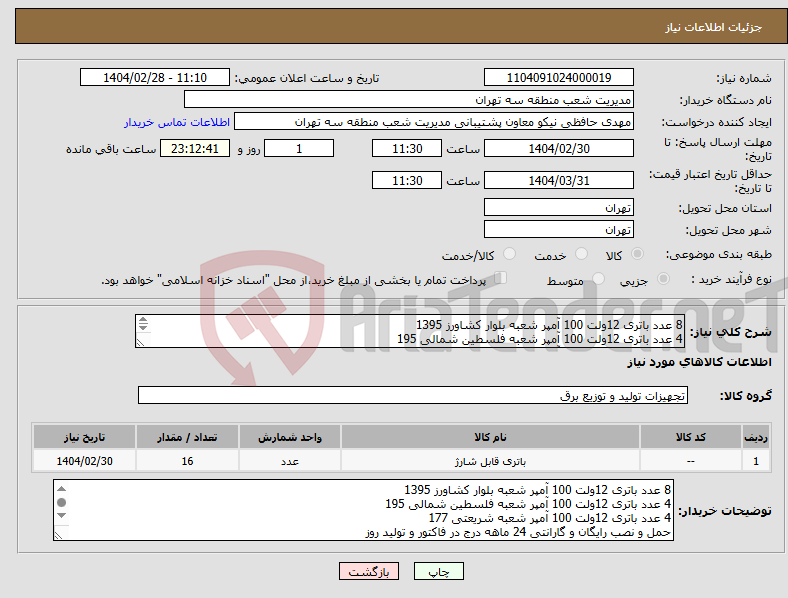Click the چاپ (print) button
This screenshot has width=788, height=598.
click(x=438, y=571)
